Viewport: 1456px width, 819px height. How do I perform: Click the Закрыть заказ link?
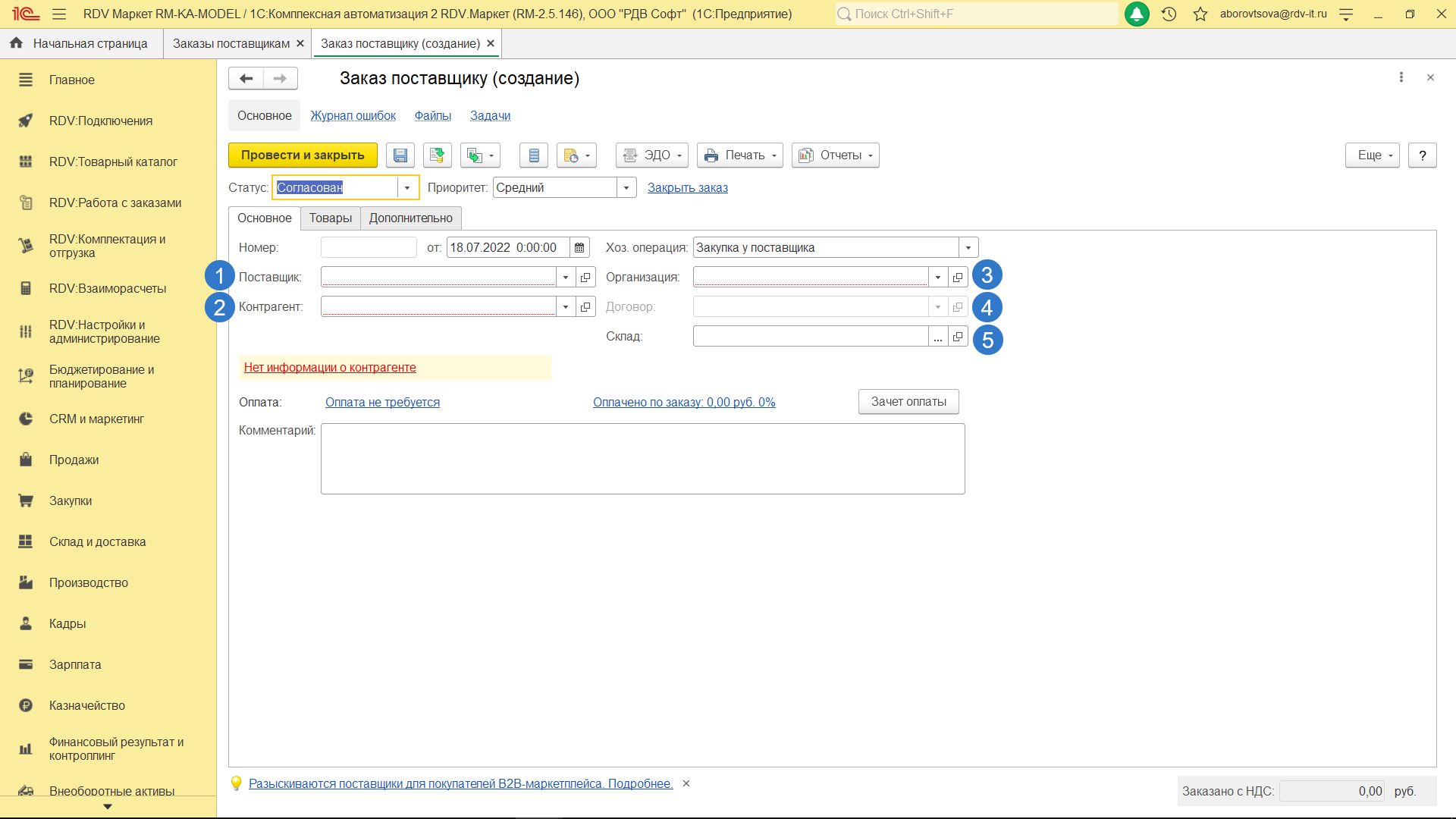(x=687, y=188)
